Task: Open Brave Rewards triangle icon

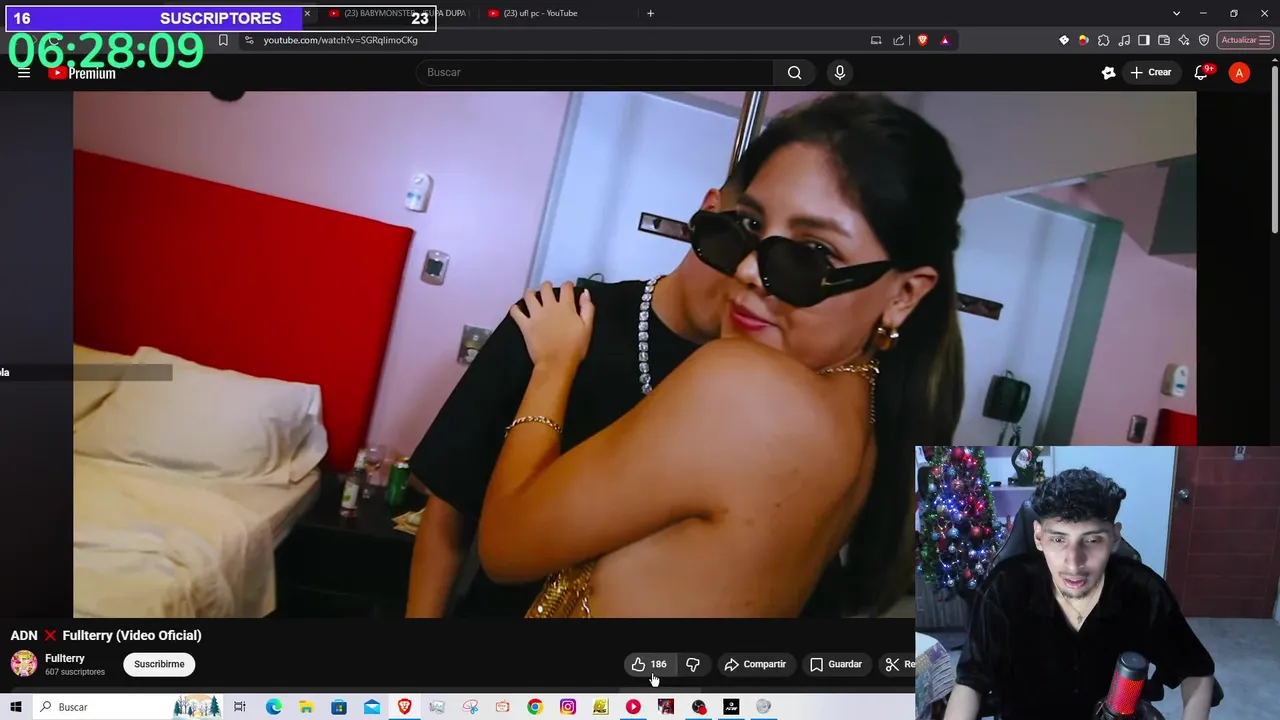Action: pyautogui.click(x=944, y=40)
